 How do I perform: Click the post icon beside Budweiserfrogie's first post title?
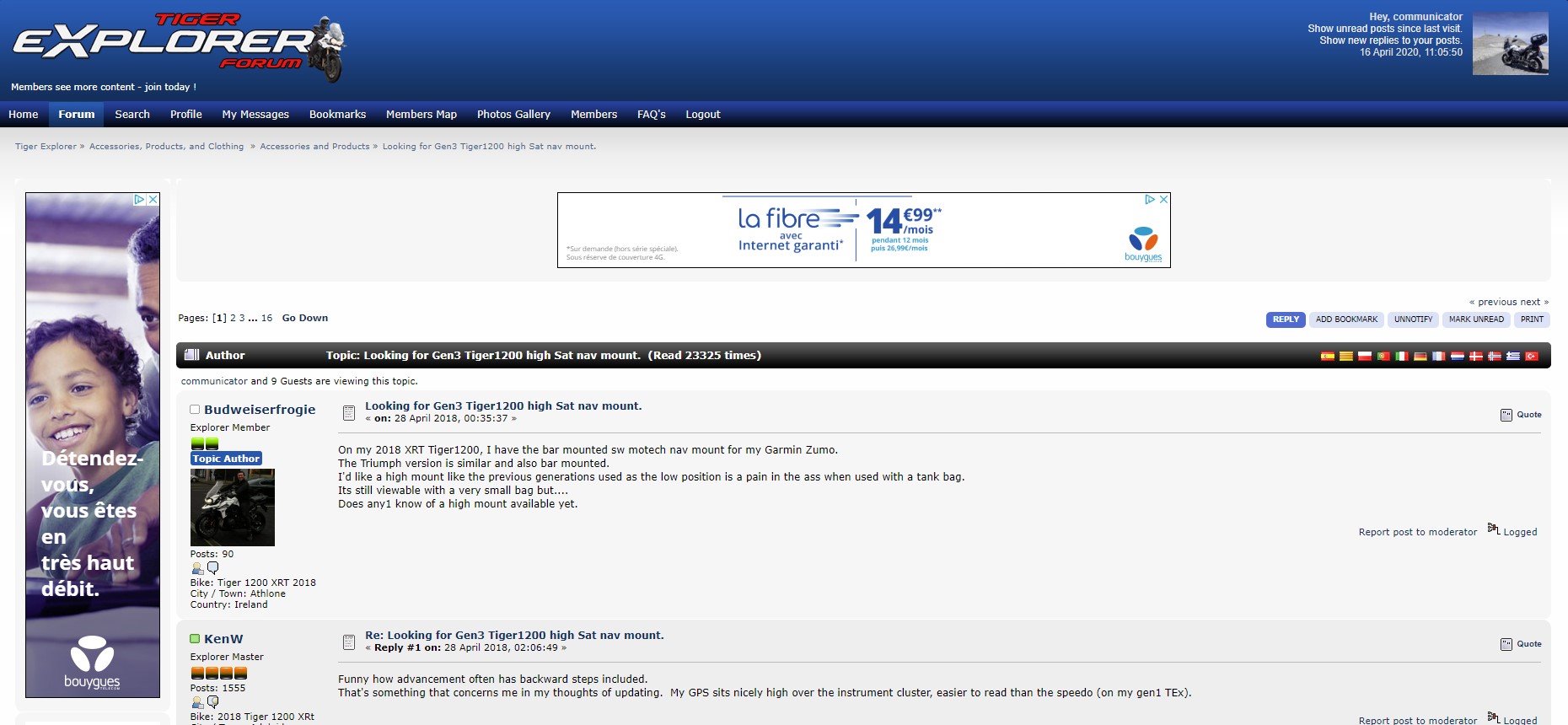tap(349, 412)
